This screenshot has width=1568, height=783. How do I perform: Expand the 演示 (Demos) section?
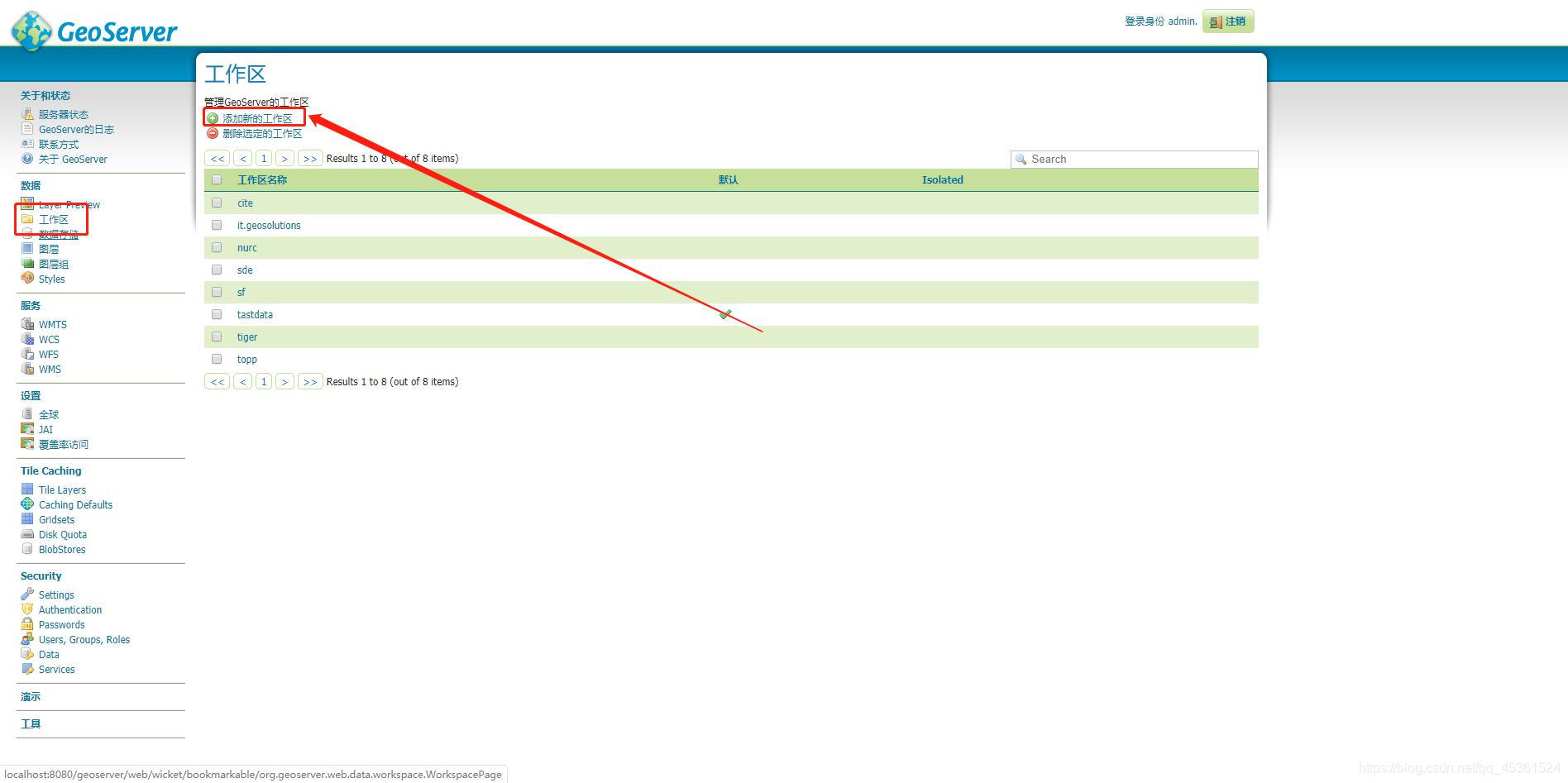click(x=31, y=697)
